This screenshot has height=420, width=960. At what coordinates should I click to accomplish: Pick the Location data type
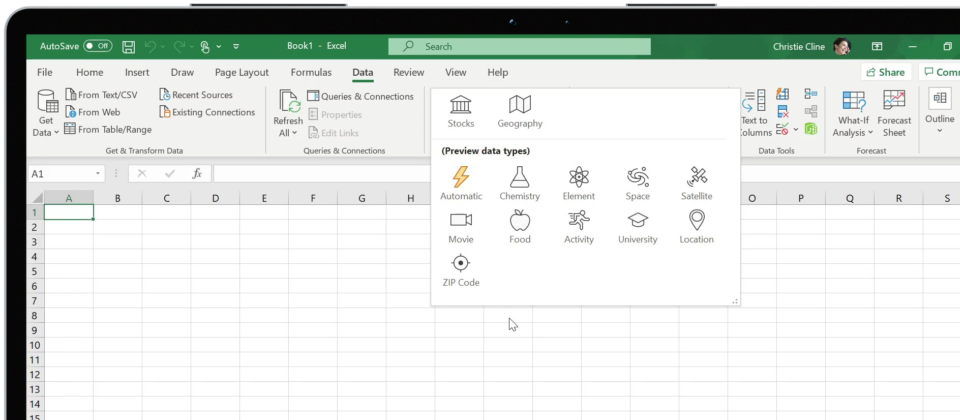pos(697,227)
